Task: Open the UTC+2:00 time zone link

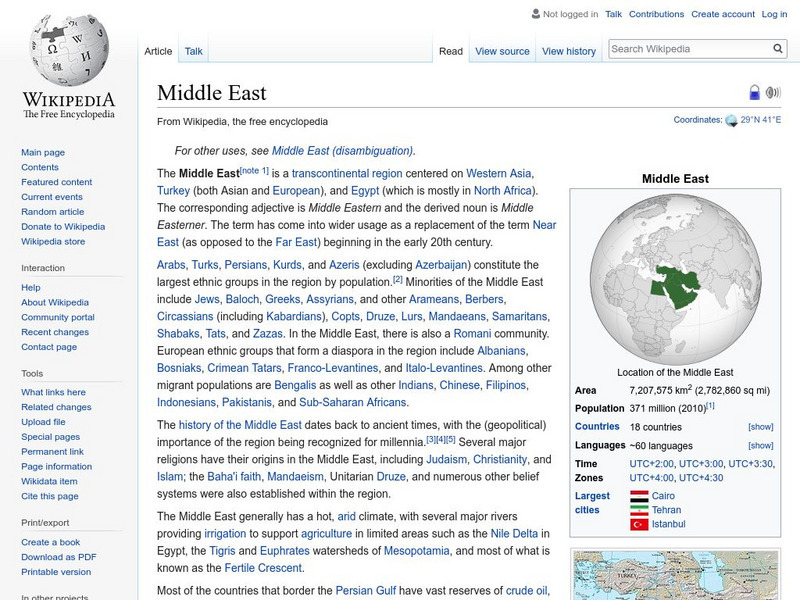Action: point(651,464)
